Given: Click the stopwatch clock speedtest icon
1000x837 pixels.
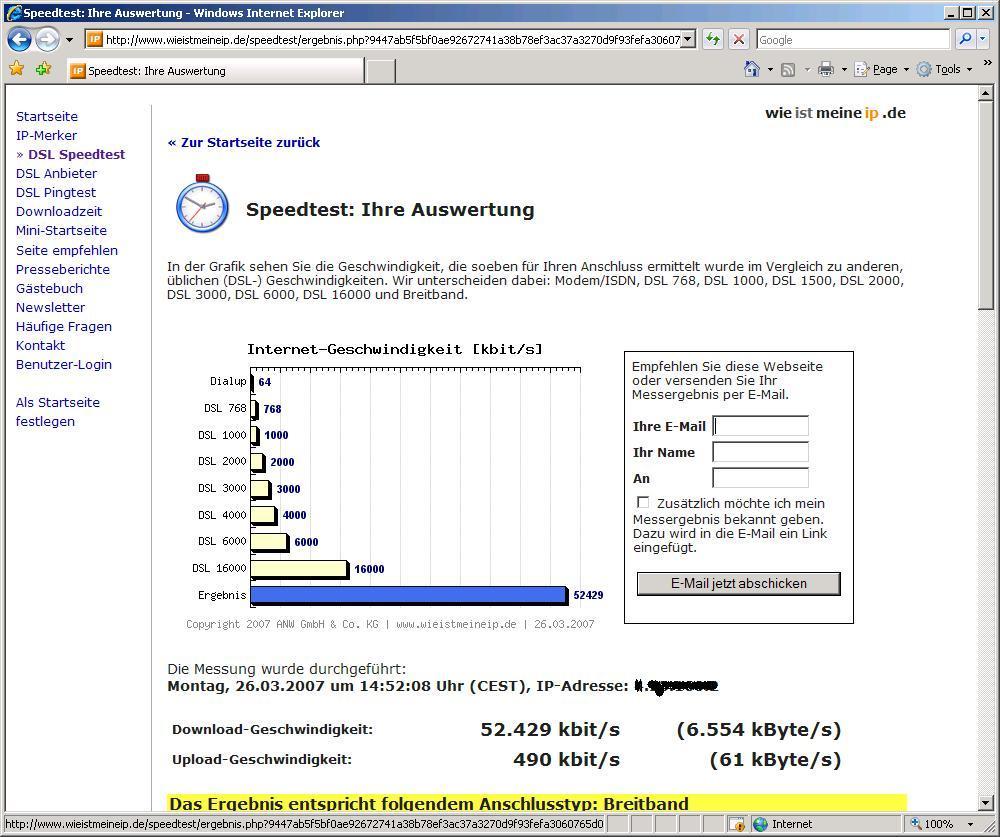Looking at the screenshot, I should pyautogui.click(x=202, y=204).
